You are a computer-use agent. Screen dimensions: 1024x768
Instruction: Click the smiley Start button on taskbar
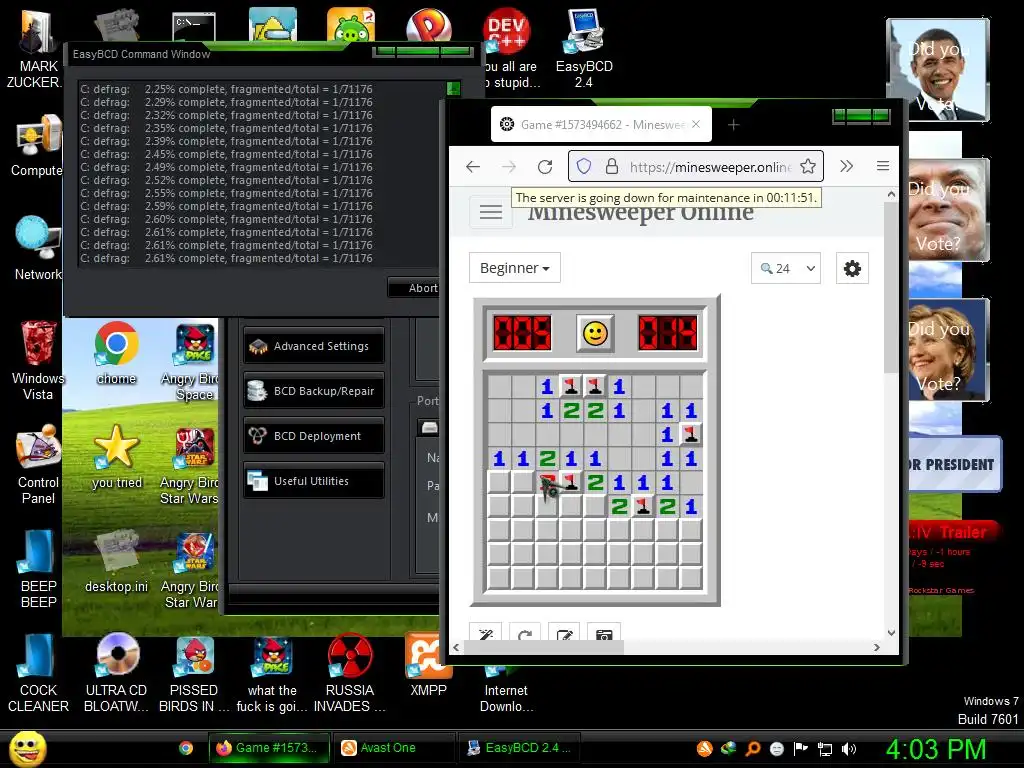pos(27,748)
